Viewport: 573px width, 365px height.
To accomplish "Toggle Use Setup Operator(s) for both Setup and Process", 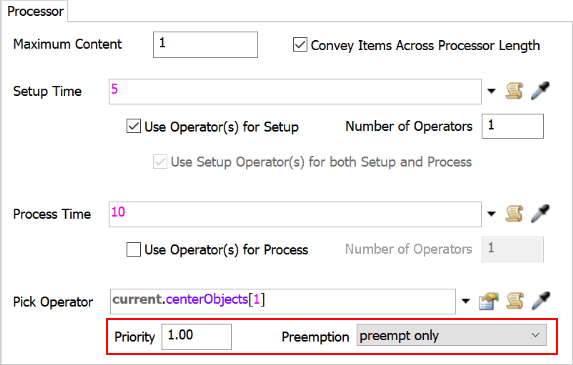I will (x=160, y=162).
